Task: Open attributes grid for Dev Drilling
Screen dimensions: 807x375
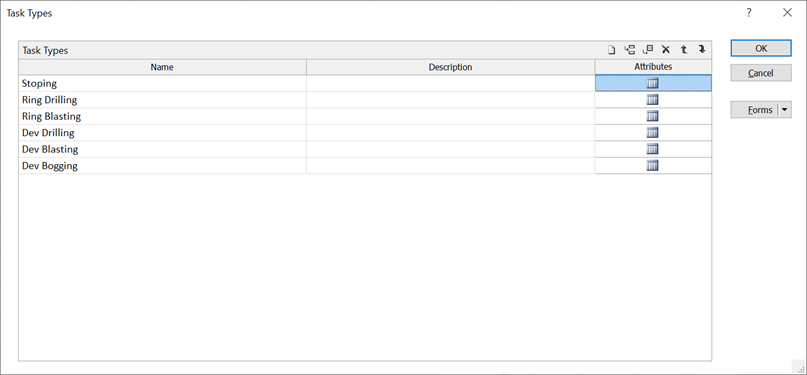Action: coord(653,133)
